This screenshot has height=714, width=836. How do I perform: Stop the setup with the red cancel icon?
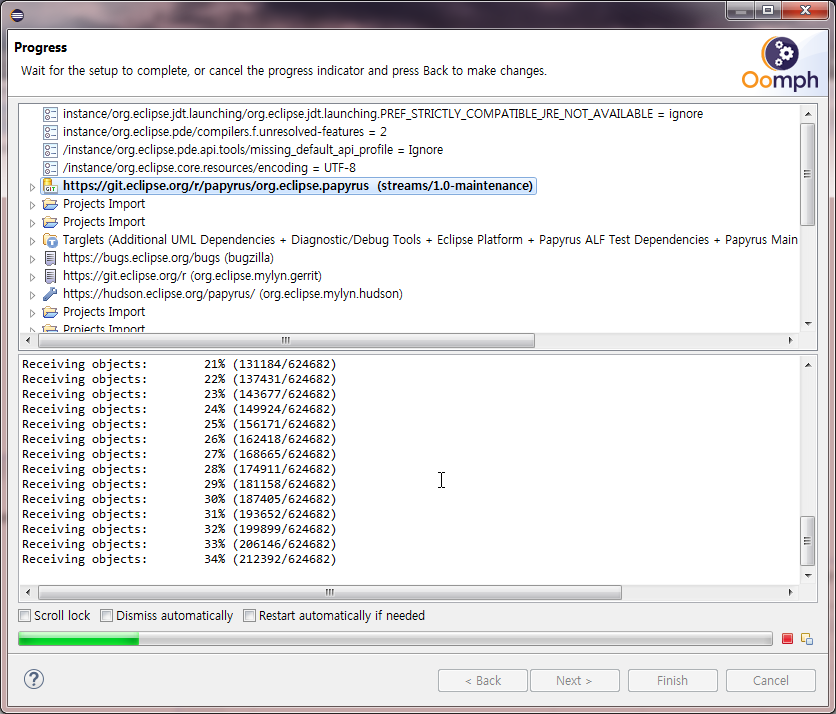tap(787, 638)
